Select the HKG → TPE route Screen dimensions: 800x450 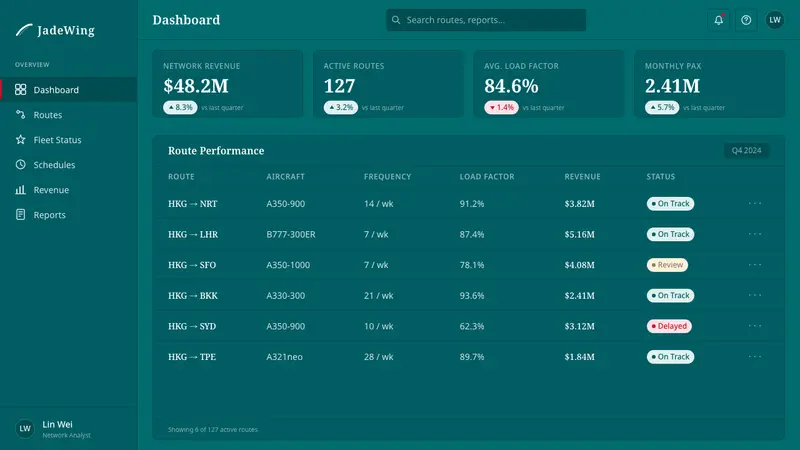point(192,357)
